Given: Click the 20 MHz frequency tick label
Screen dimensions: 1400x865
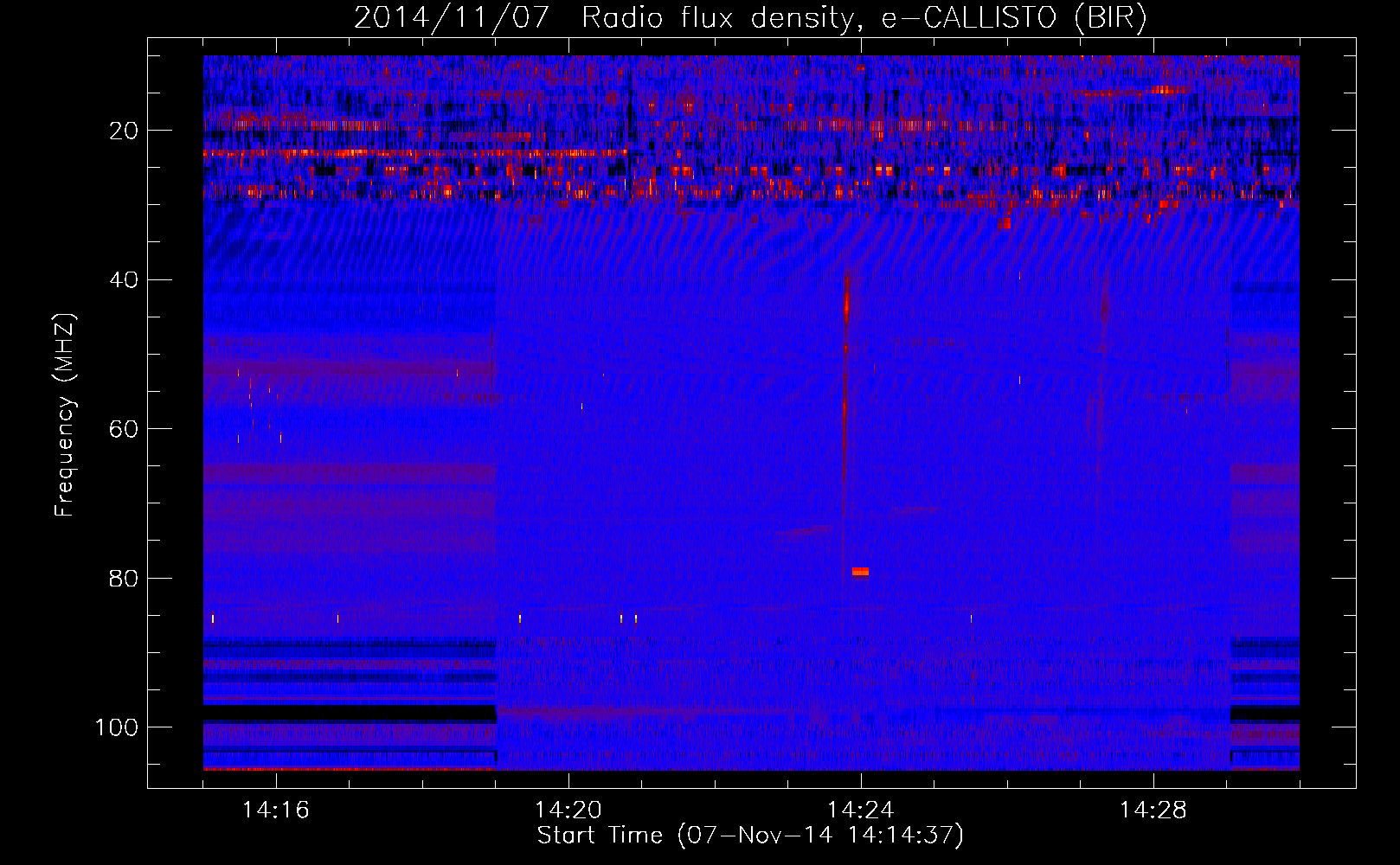Looking at the screenshot, I should [x=125, y=131].
